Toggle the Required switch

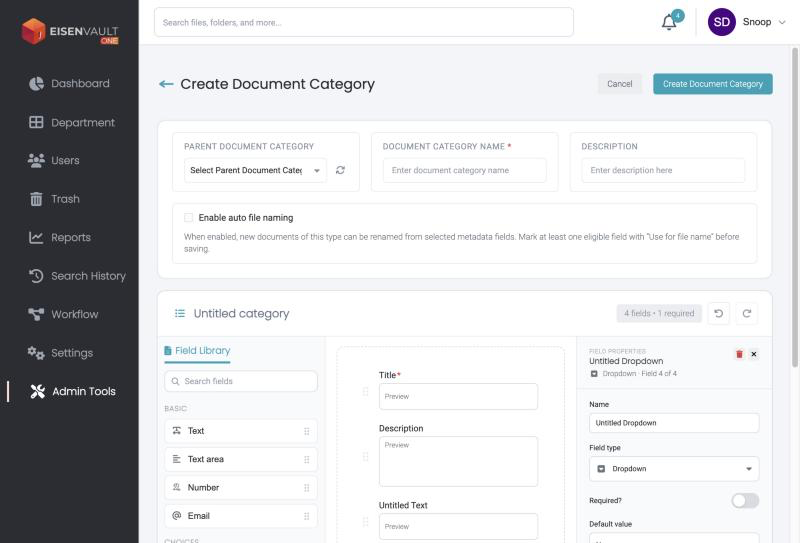[745, 500]
